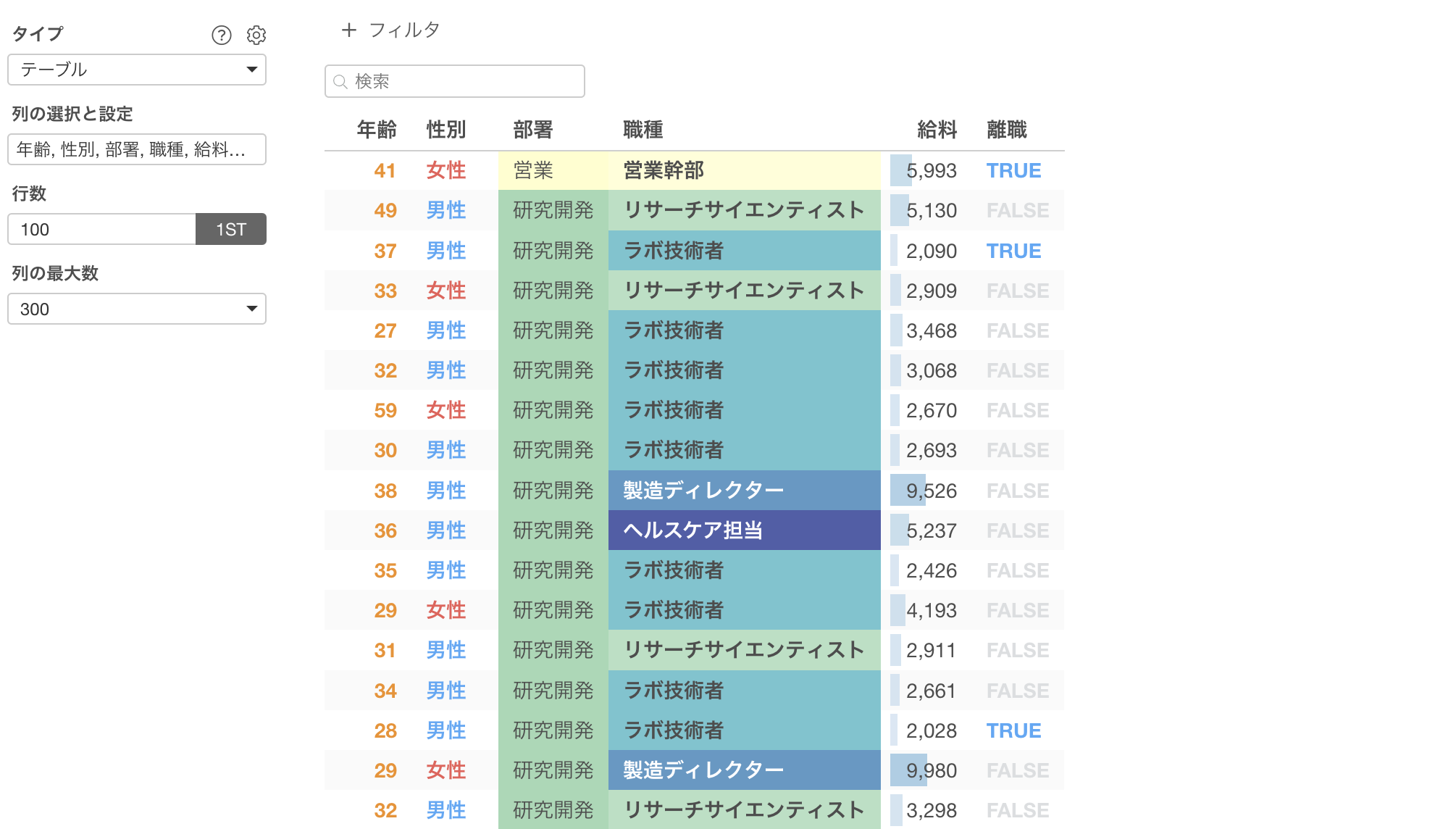Select the ヘルスケア担当 job cell
1456x829 pixels.
(x=745, y=530)
